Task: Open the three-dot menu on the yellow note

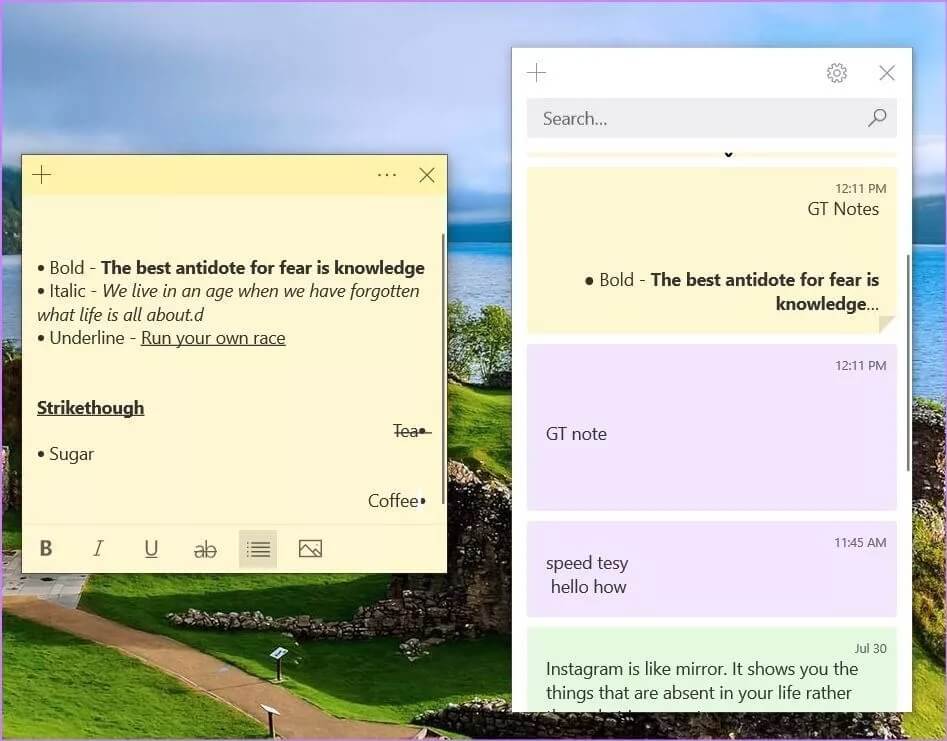Action: [x=387, y=175]
